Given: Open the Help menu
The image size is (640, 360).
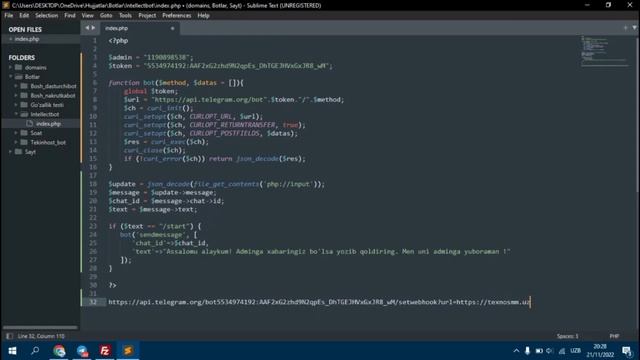Looking at the screenshot, I should [x=203, y=16].
